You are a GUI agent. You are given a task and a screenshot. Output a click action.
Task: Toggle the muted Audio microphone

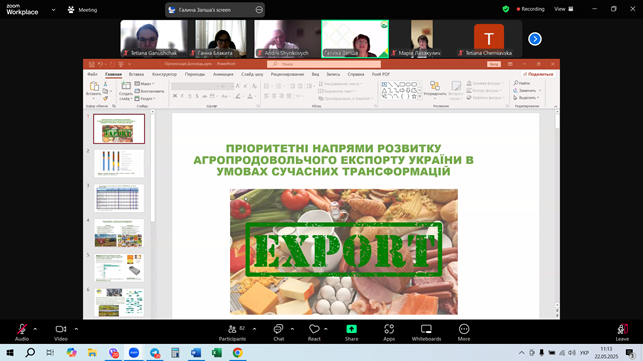tap(22, 329)
